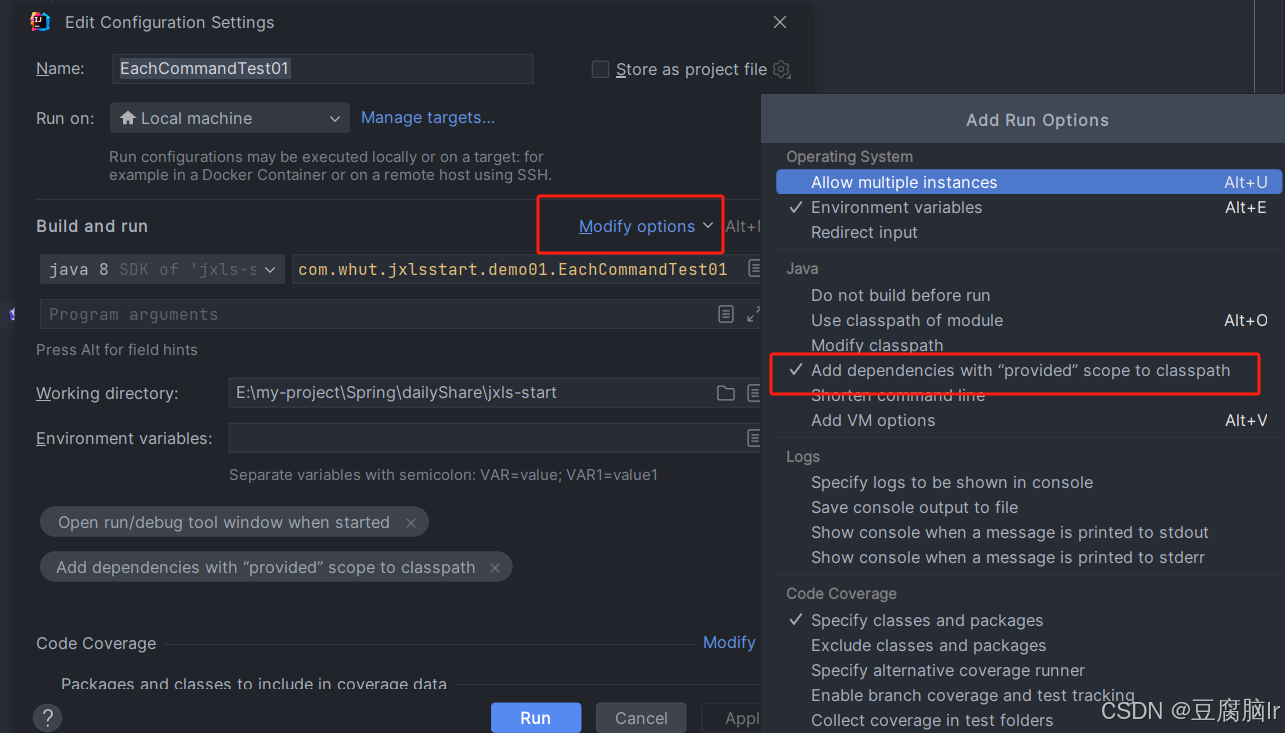Screen dimensions: 1285x733
Task: Choose Enable branch coverage and test tracking
Action: coord(1029,695)
